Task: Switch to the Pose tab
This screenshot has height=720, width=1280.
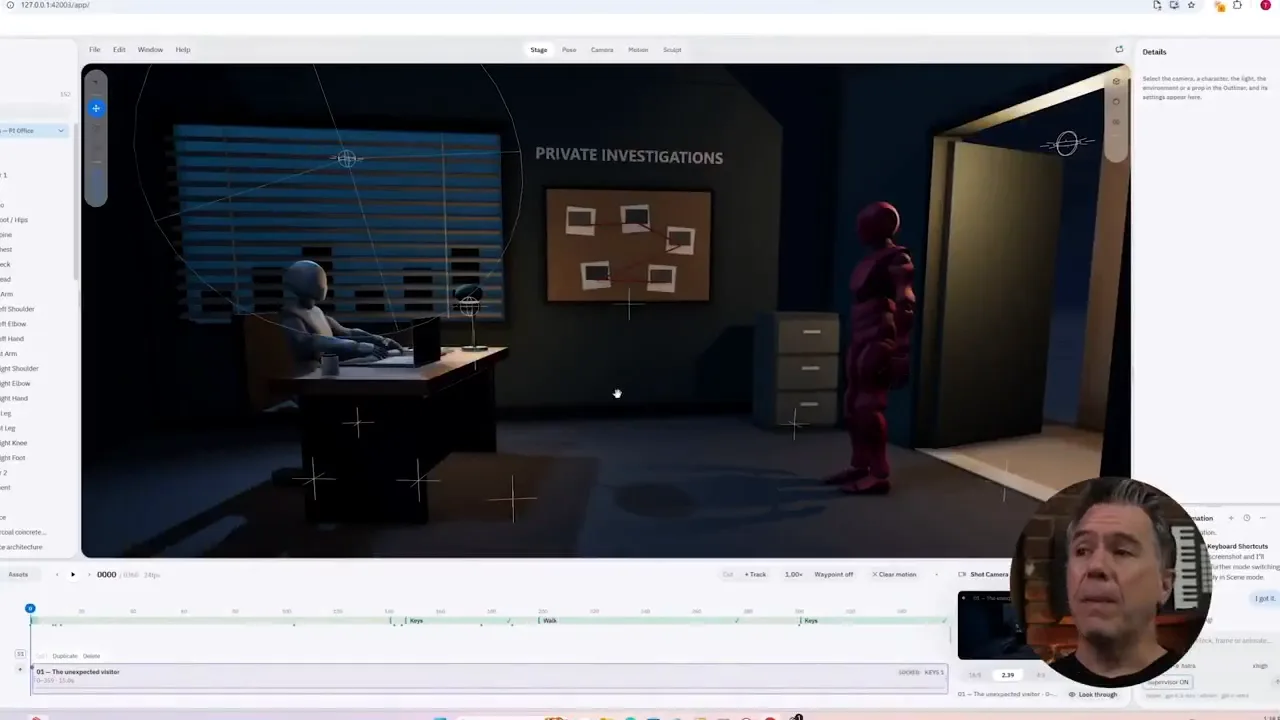Action: 569,49
